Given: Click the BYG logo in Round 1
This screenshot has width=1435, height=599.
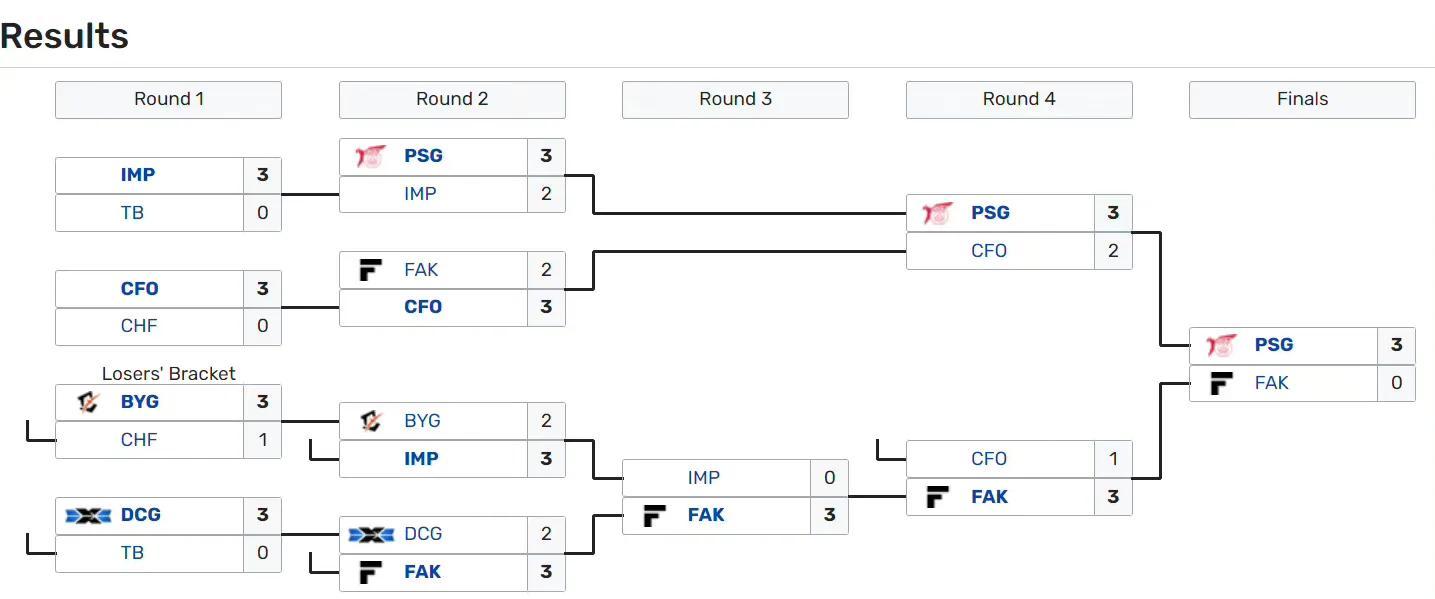Looking at the screenshot, I should click(88, 402).
